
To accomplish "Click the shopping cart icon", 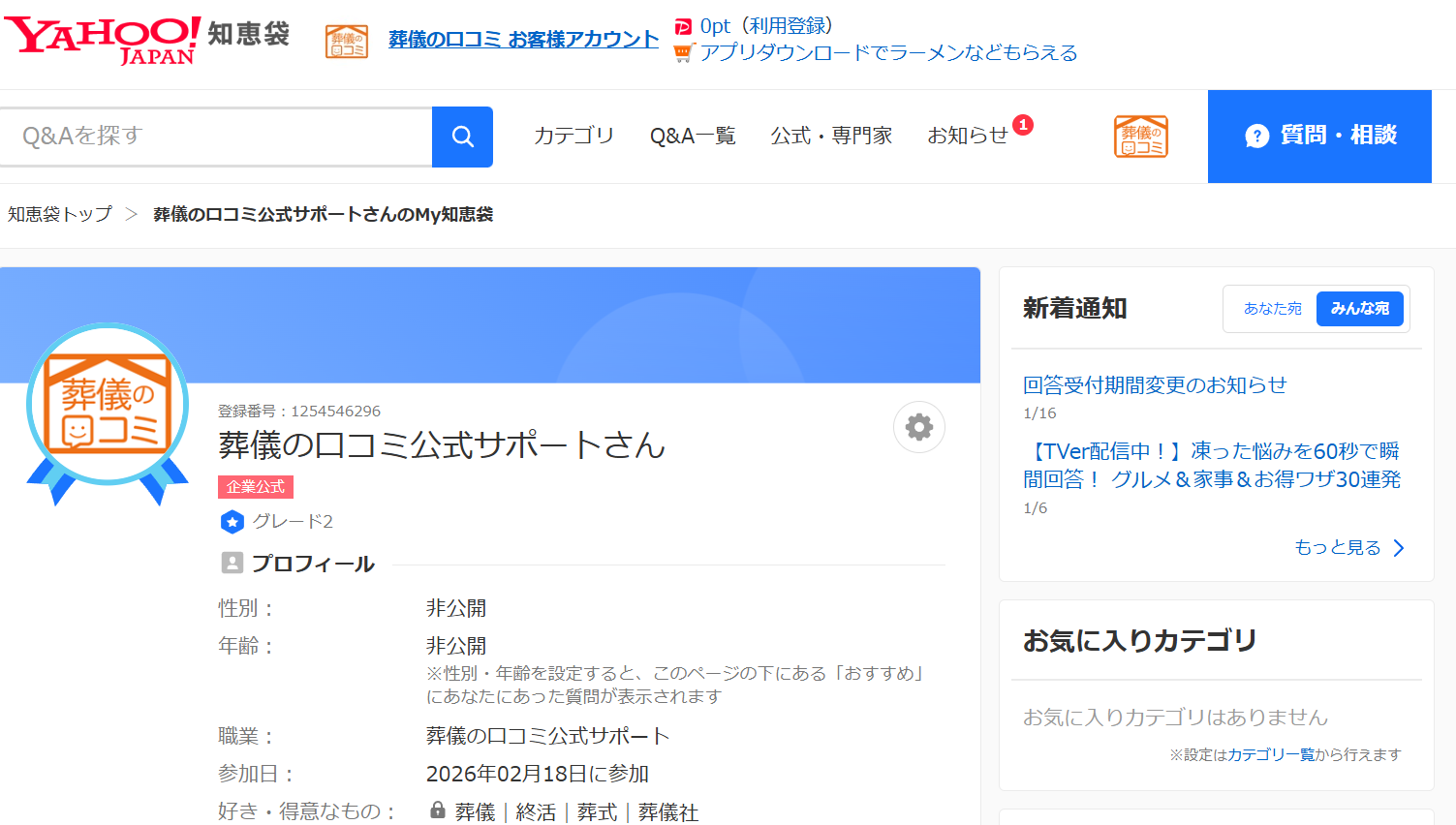I will click(684, 52).
